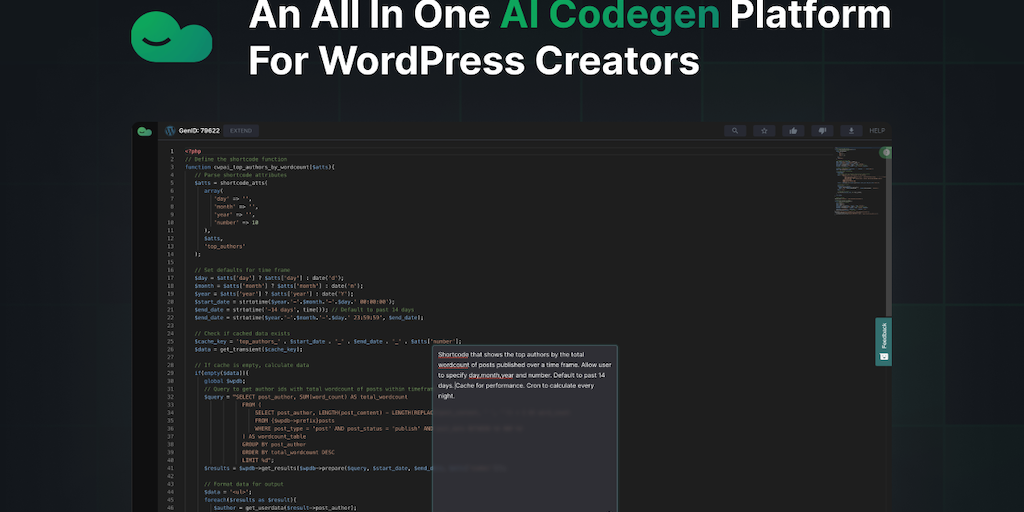Image resolution: width=1024 pixels, height=512 pixels.
Task: Give a thumbs down rating
Action: (x=822, y=131)
